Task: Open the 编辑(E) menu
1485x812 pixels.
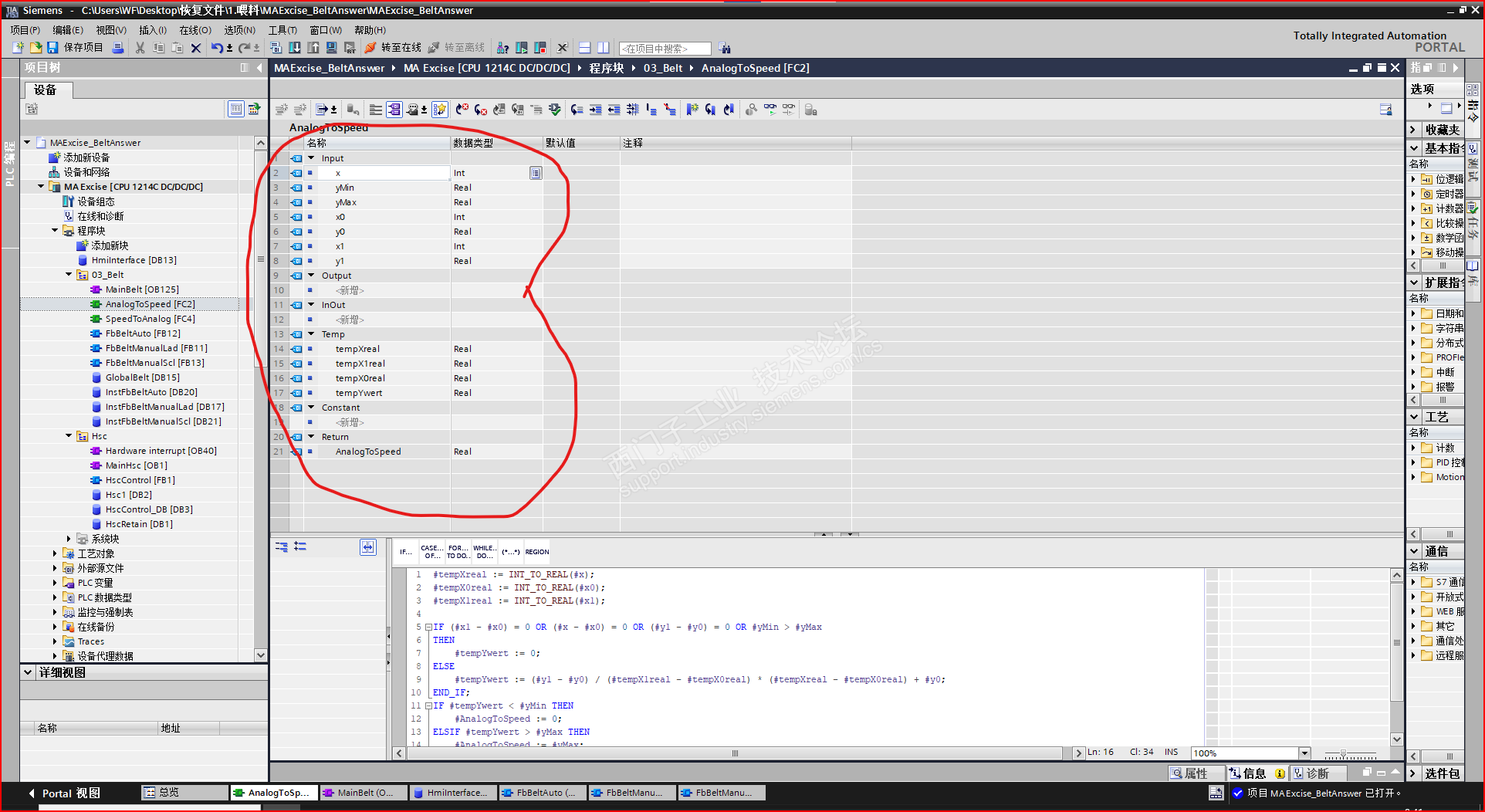Action: click(68, 30)
